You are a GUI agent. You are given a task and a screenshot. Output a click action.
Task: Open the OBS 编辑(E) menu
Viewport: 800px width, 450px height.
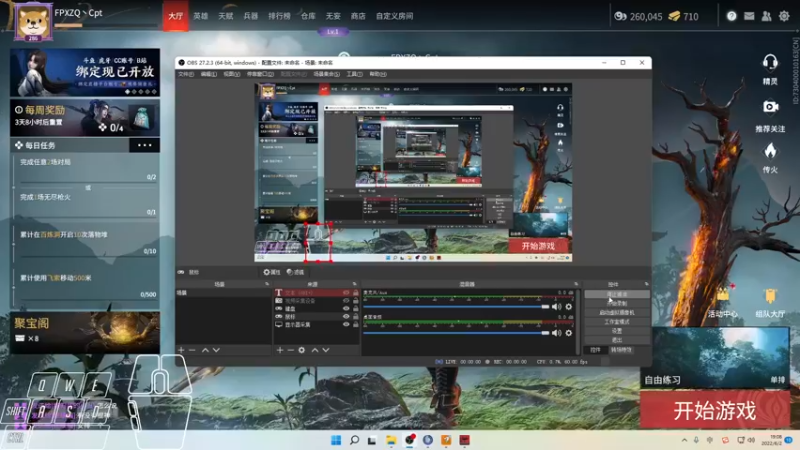pos(209,74)
